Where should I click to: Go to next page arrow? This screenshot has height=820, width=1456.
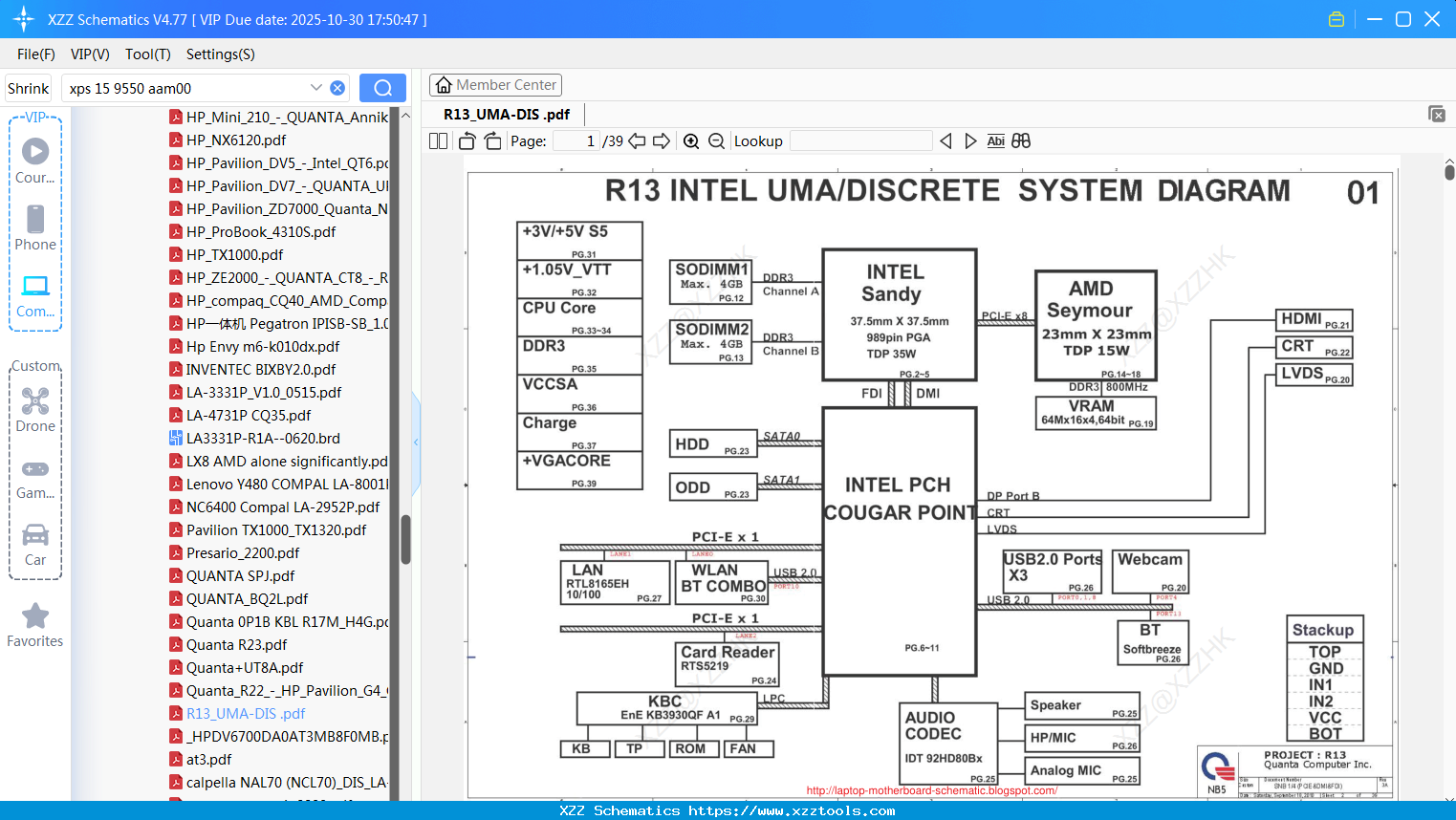coord(662,140)
